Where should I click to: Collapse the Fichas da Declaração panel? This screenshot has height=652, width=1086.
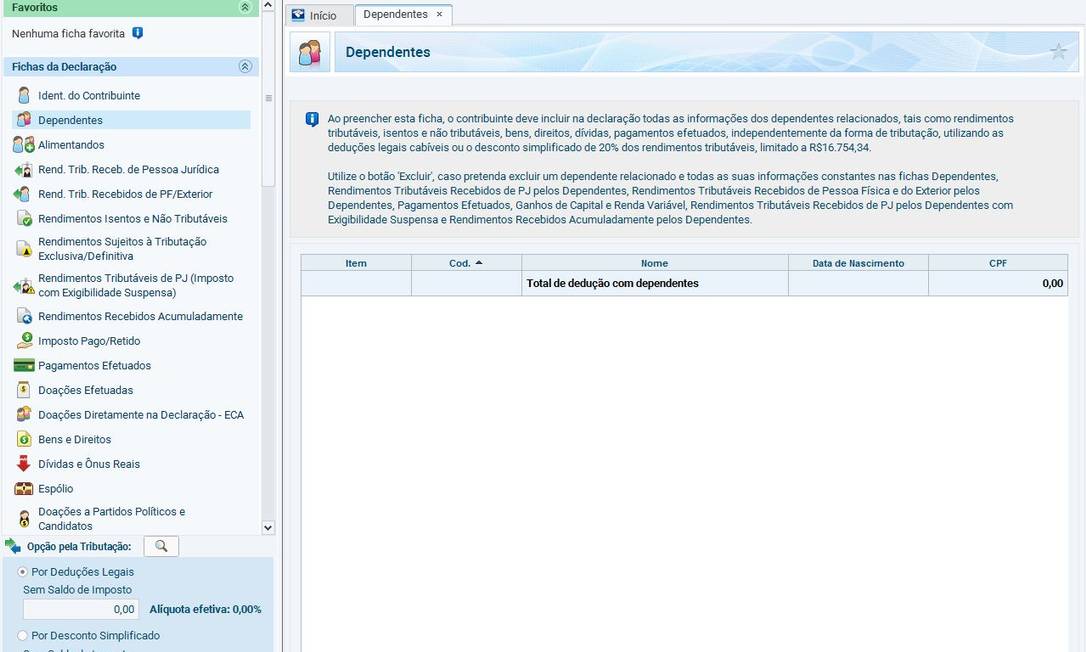[245, 67]
